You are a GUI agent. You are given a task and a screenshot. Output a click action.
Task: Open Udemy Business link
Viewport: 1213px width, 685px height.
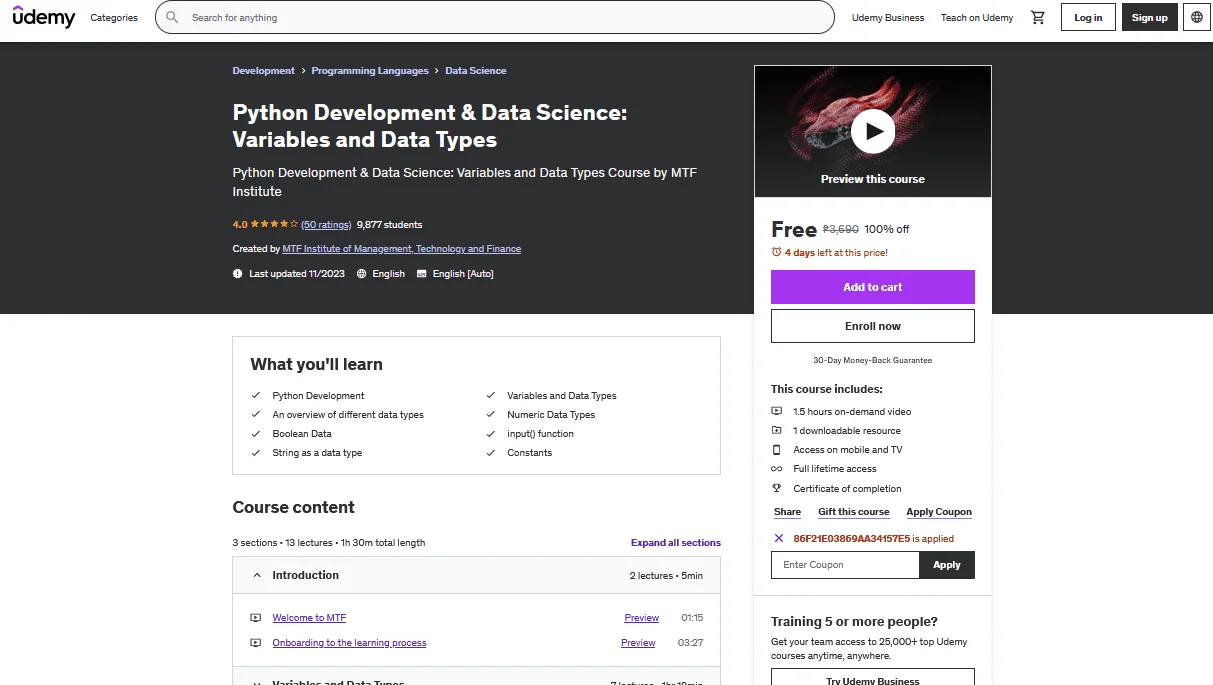point(888,17)
